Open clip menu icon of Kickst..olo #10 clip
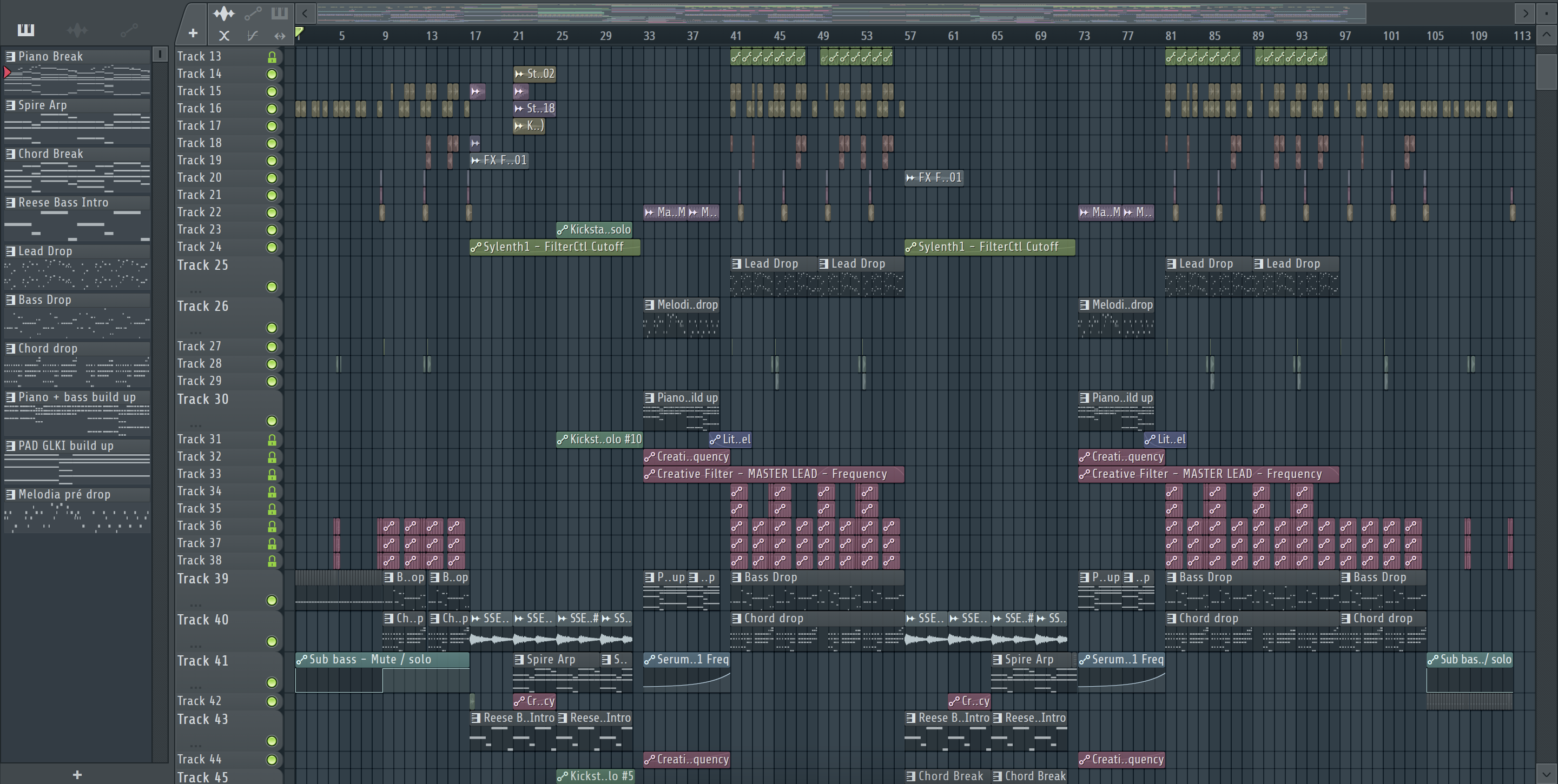This screenshot has height=784, width=1558. 563,440
